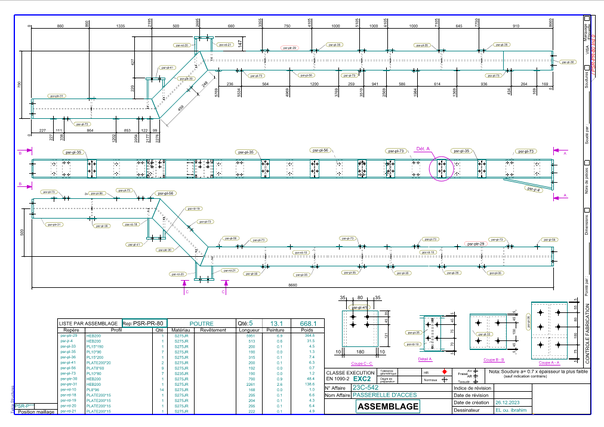The width and height of the screenshot is (604, 427).
Task: Click the 'LISTE PAR ASSEMBLAGE' header
Action: [89, 323]
